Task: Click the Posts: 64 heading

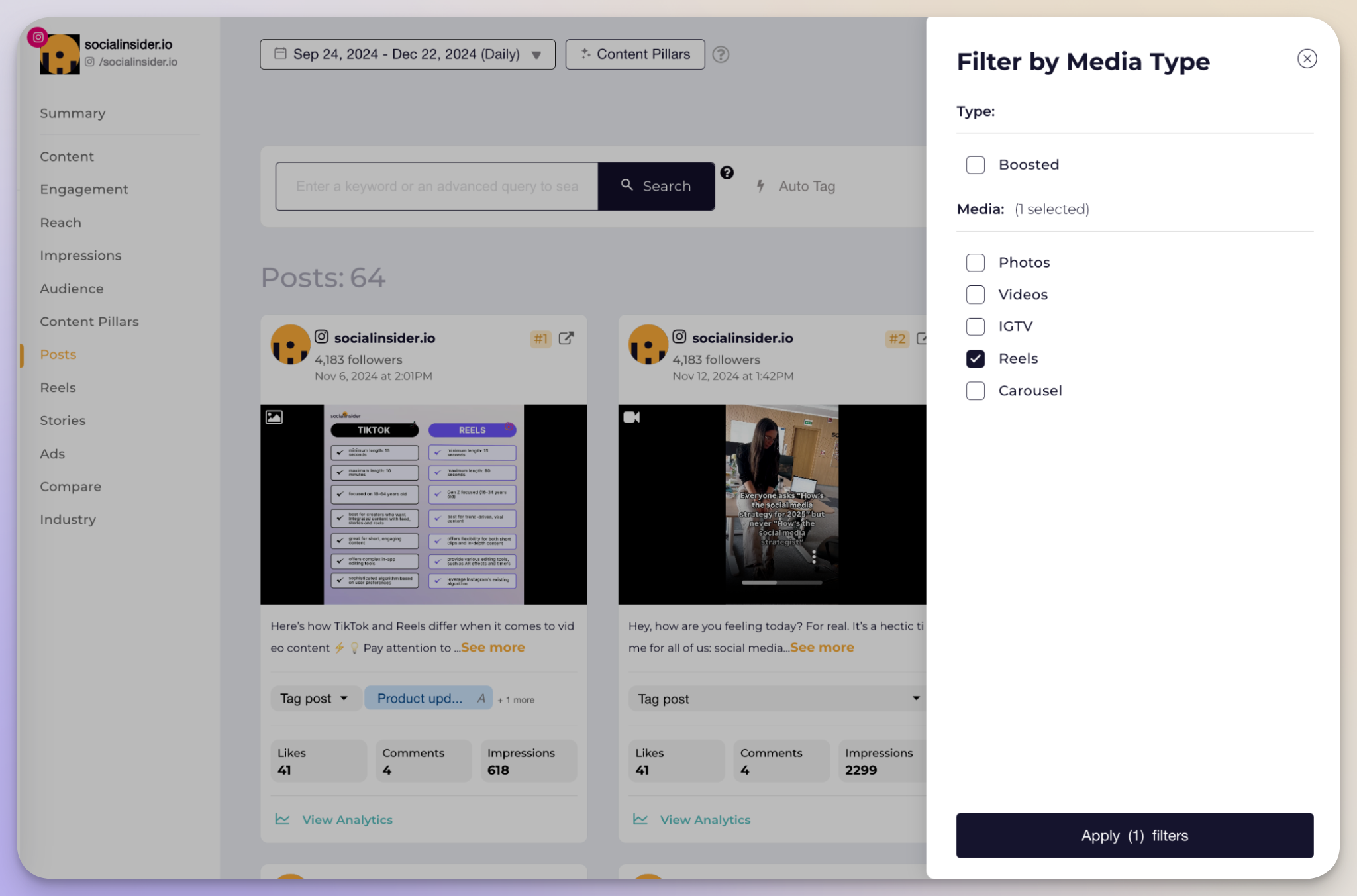Action: tap(323, 277)
